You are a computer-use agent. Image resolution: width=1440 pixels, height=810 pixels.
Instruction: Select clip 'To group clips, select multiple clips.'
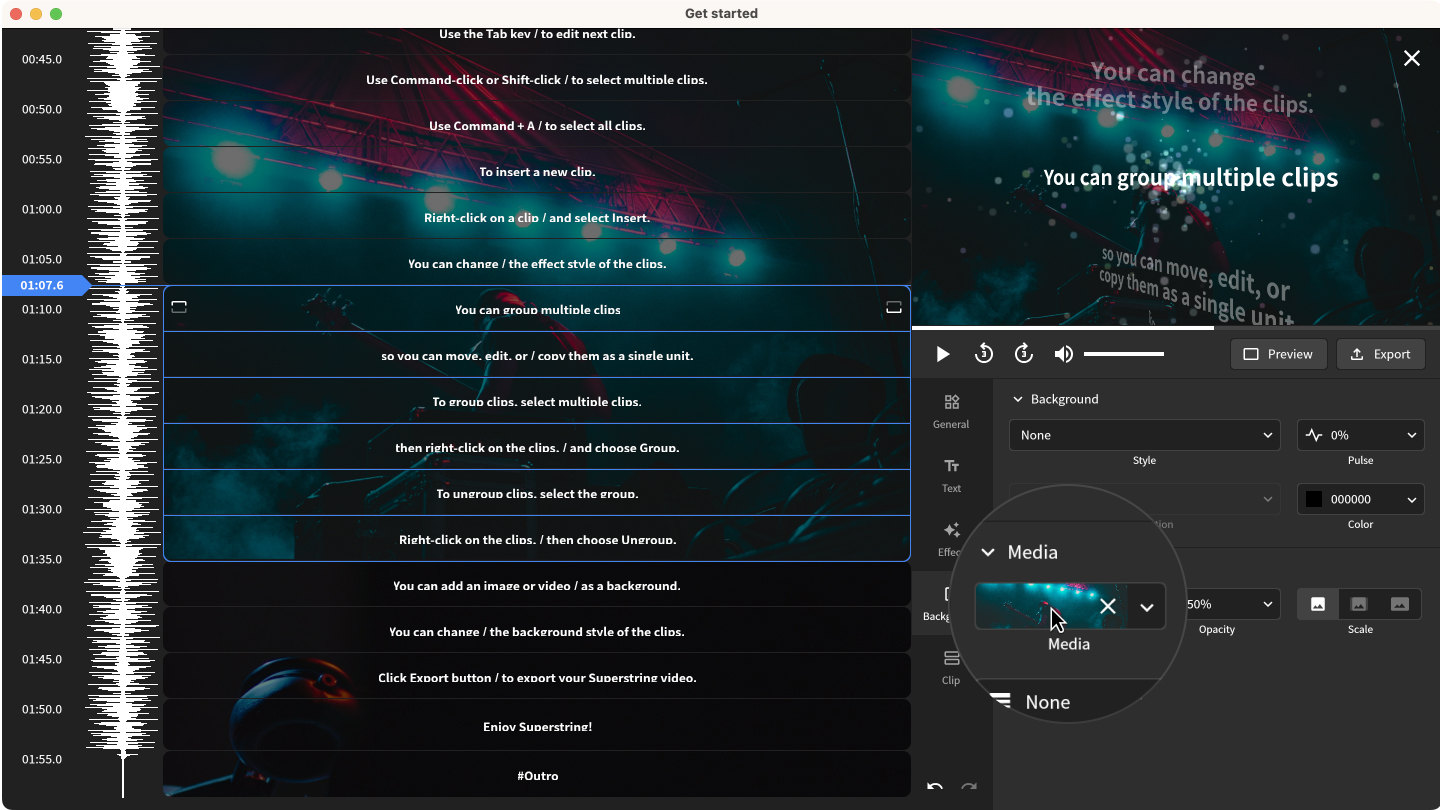coord(537,401)
